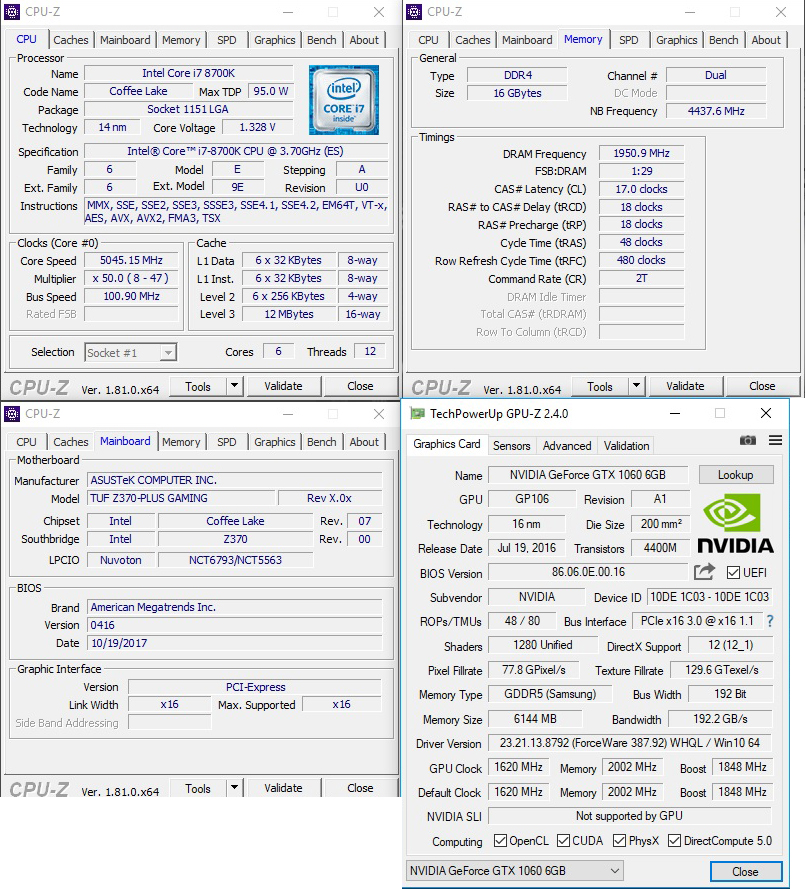Toggle the PhysX checkbox
The height and width of the screenshot is (889, 805).
pos(618,841)
